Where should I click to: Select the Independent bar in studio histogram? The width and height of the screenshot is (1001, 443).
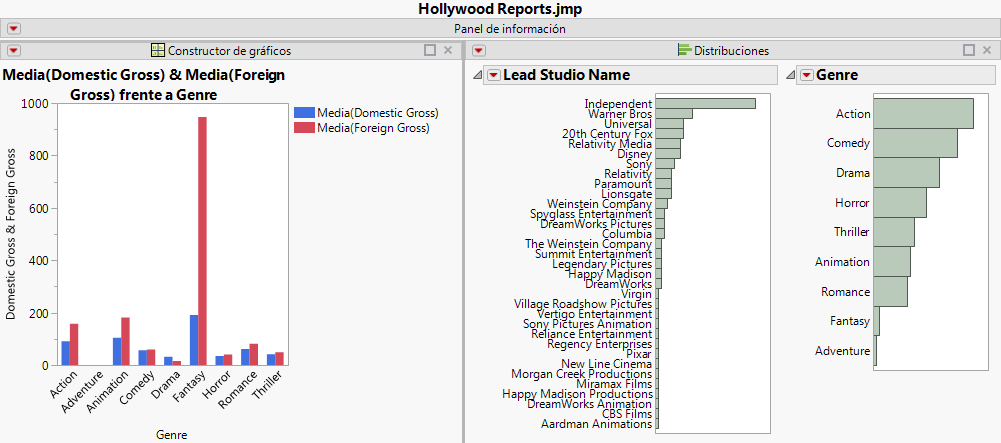coord(704,103)
